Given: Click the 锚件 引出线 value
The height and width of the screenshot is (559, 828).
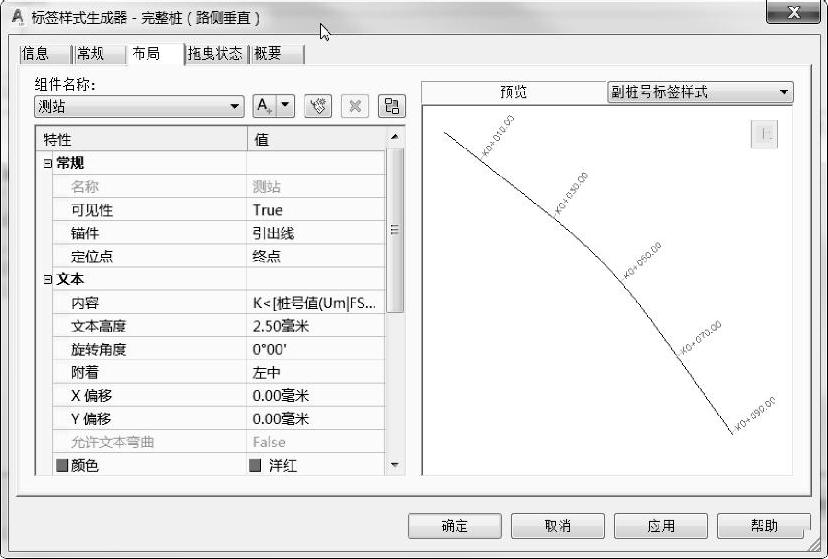Looking at the screenshot, I should 316,233.
